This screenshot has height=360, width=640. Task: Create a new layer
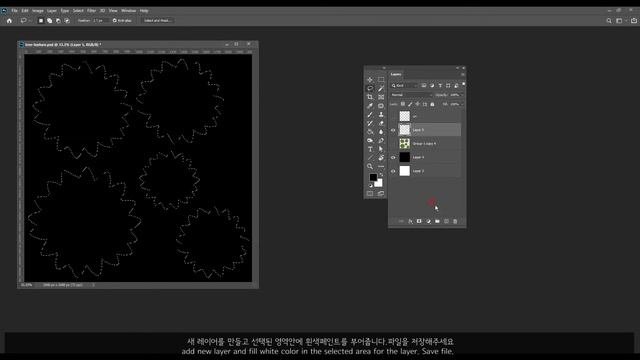(x=446, y=221)
